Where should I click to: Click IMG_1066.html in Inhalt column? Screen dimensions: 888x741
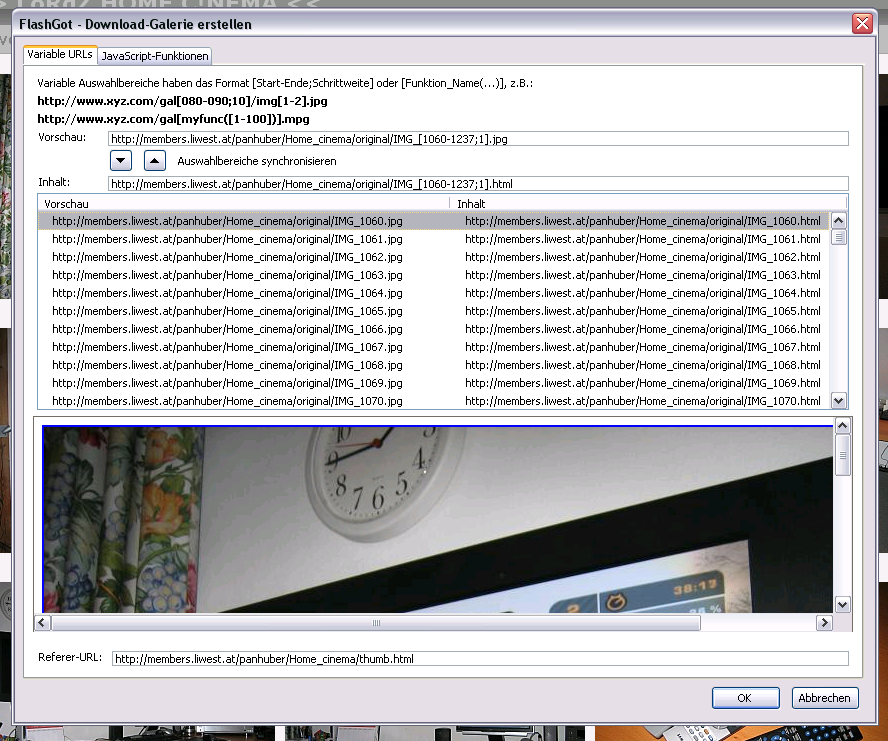tap(643, 329)
